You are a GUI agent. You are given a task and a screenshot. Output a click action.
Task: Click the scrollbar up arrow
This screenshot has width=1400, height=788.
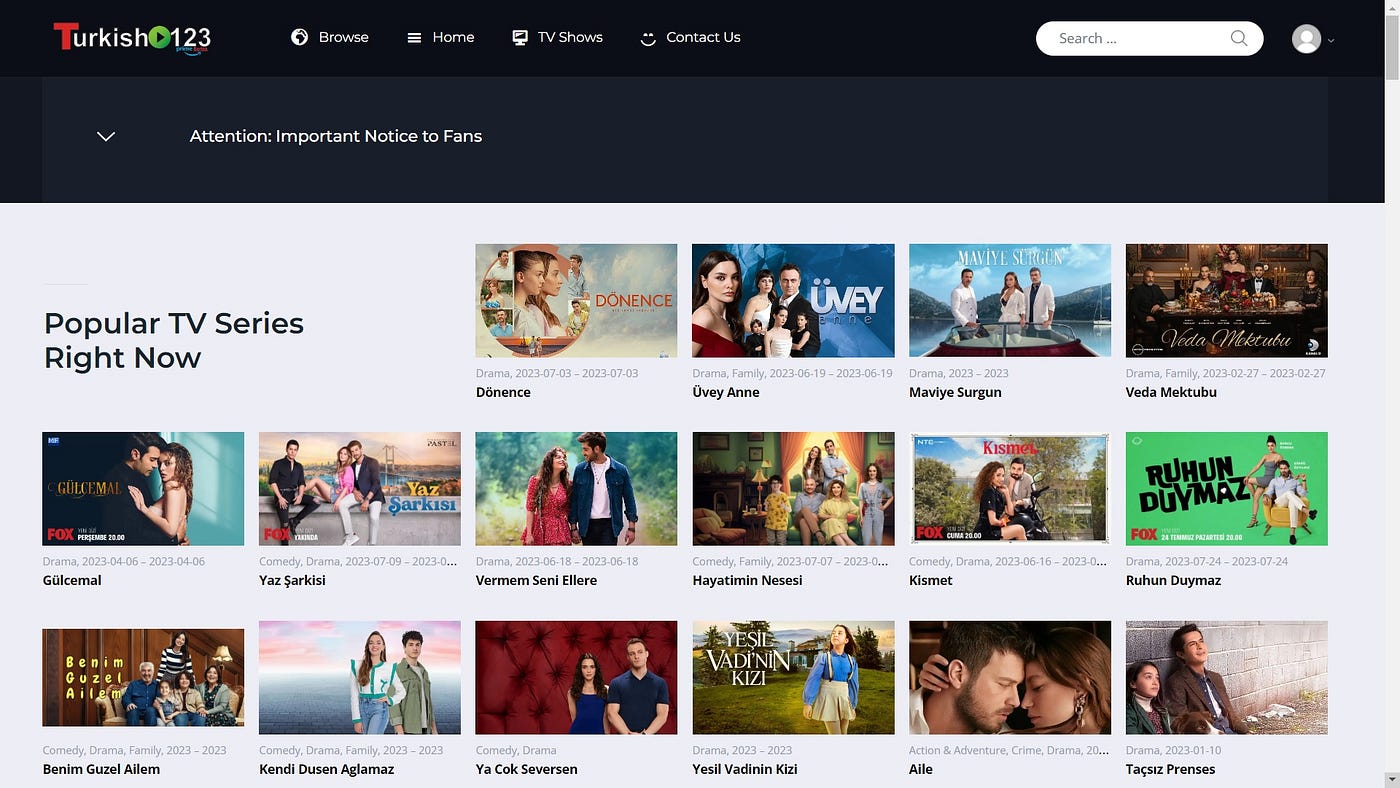[1392, 7]
